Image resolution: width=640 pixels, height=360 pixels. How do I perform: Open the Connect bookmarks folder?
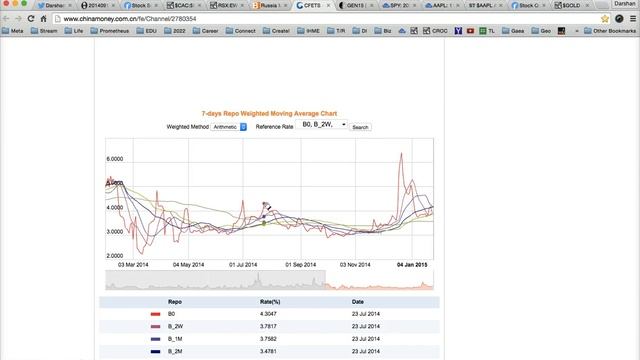(241, 31)
